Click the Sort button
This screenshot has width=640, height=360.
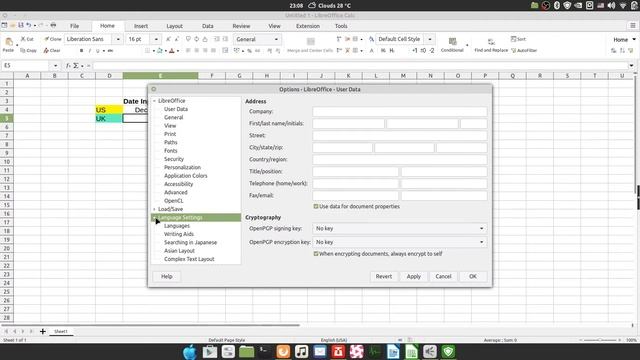[518, 39]
